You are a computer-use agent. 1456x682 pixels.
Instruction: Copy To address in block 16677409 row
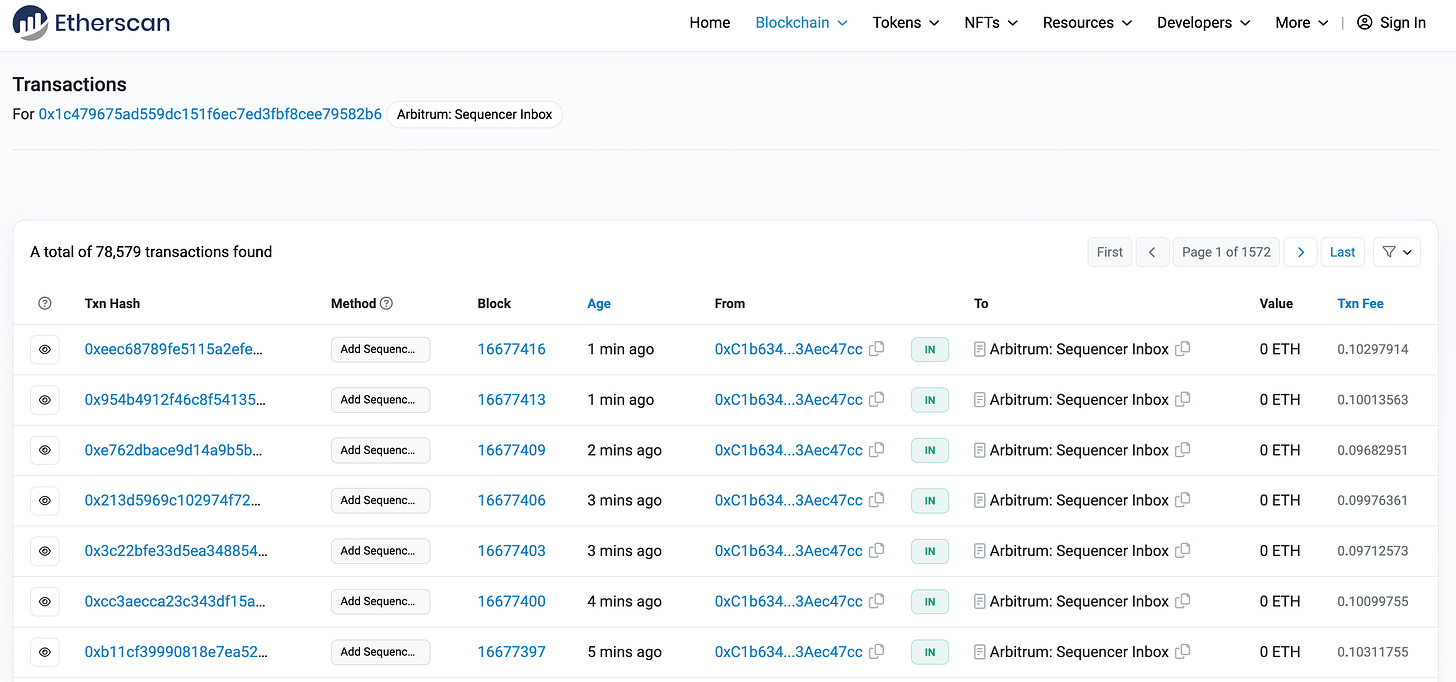point(1183,450)
